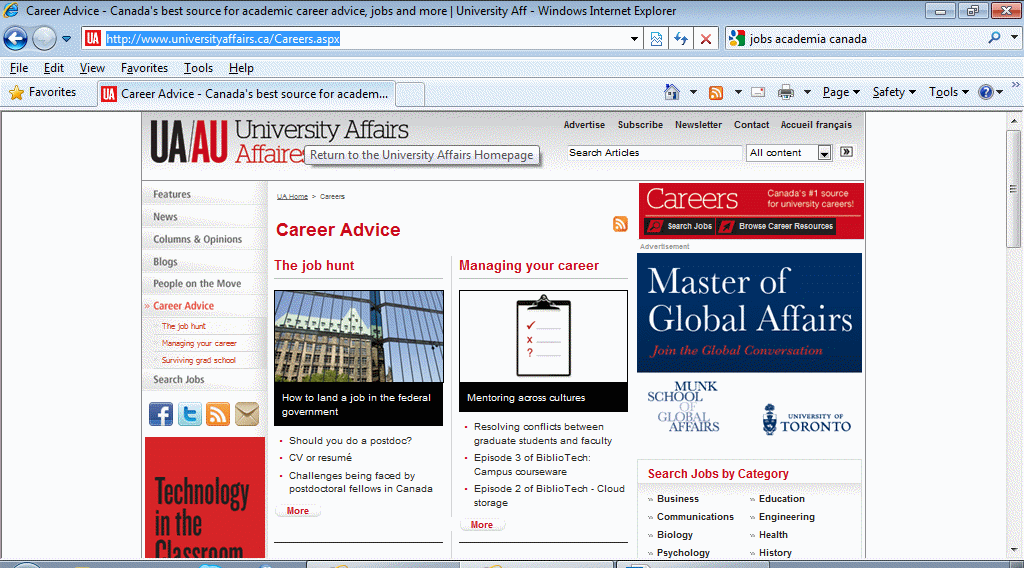Click the Subscribe link
Screen dimensions: 1024x568
click(x=640, y=125)
